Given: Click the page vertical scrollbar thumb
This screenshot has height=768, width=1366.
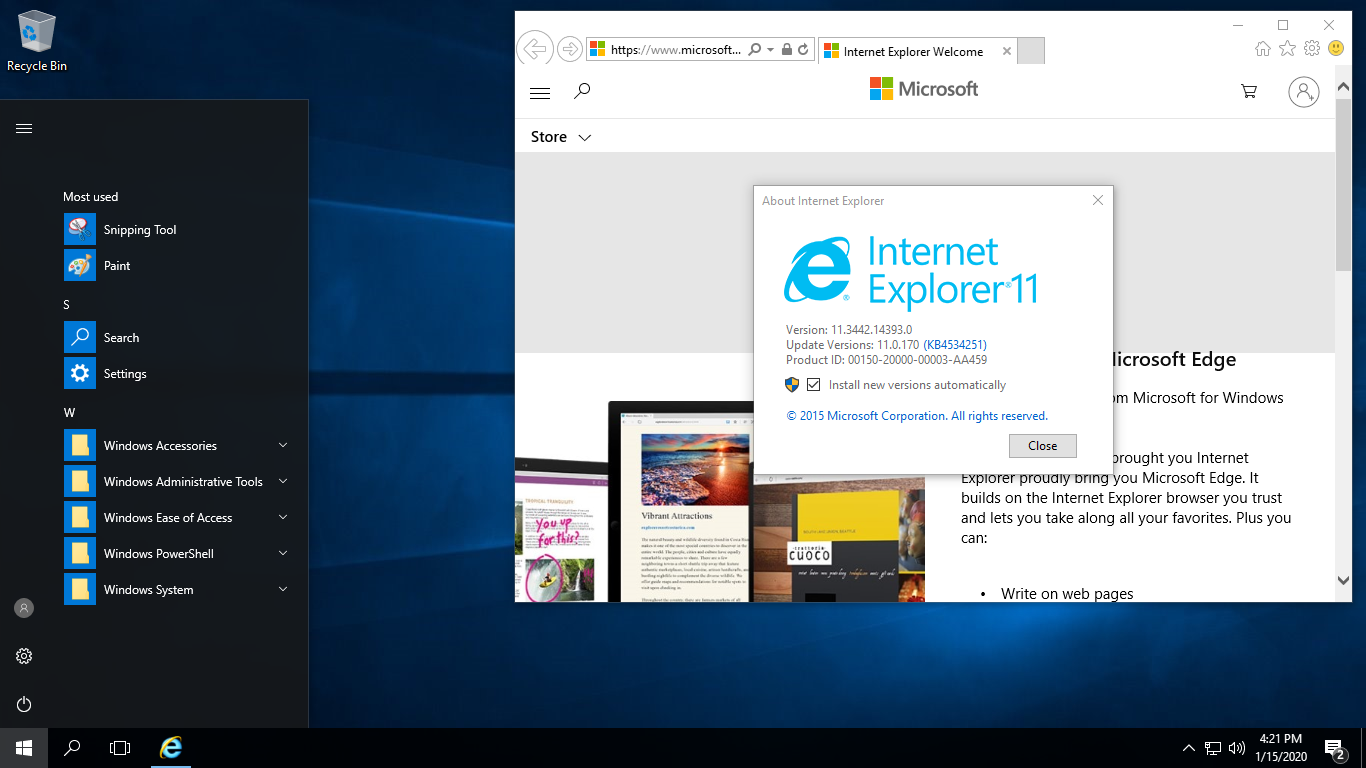Looking at the screenshot, I should (x=1343, y=187).
